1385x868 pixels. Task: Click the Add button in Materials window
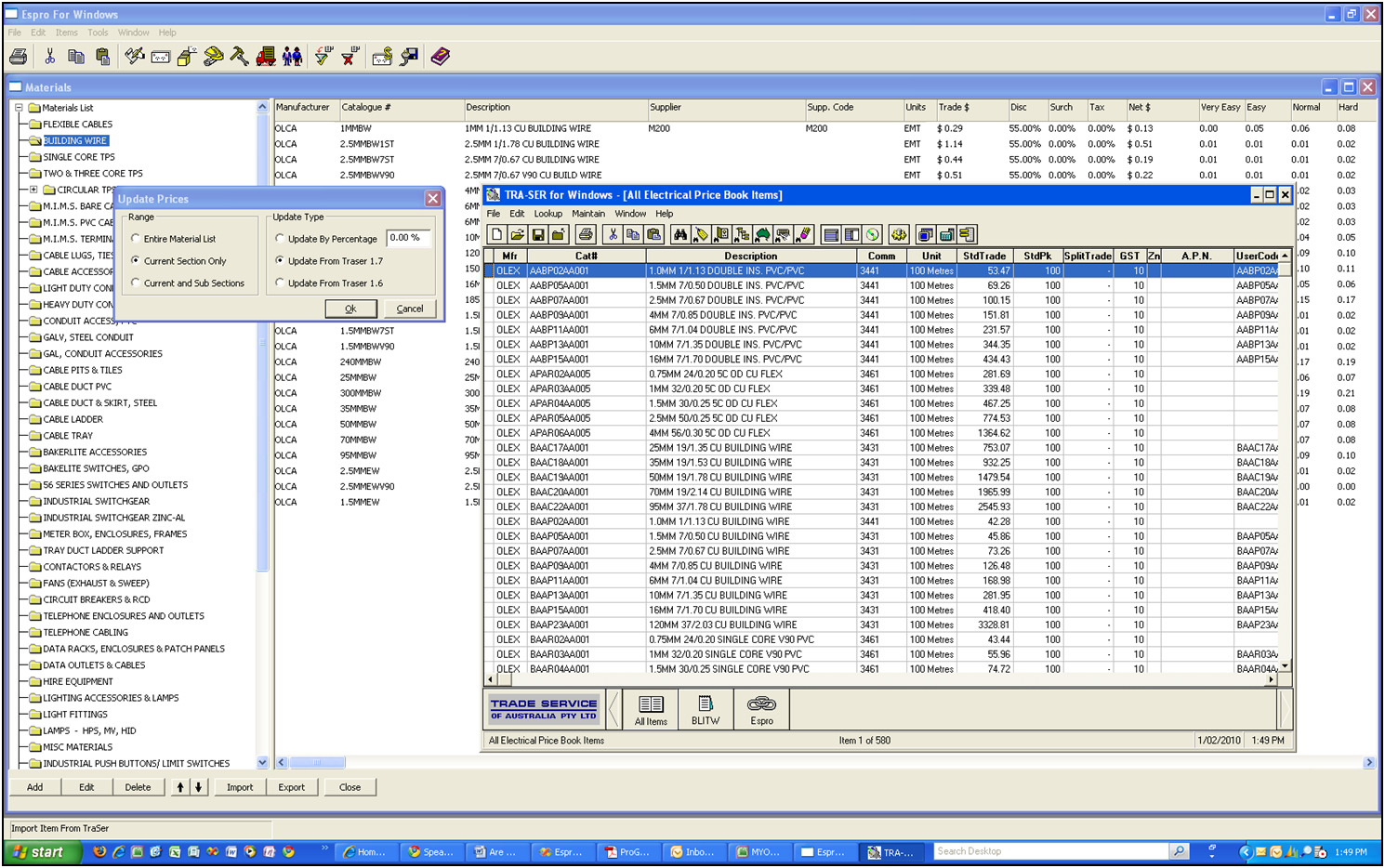click(35, 787)
